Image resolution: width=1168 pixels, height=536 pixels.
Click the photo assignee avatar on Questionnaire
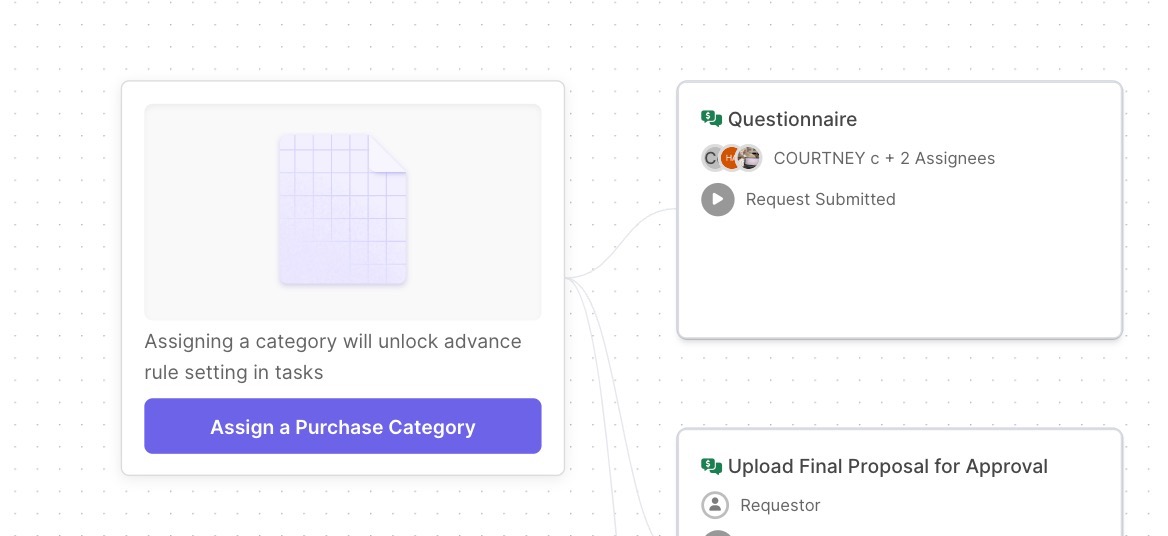(749, 158)
